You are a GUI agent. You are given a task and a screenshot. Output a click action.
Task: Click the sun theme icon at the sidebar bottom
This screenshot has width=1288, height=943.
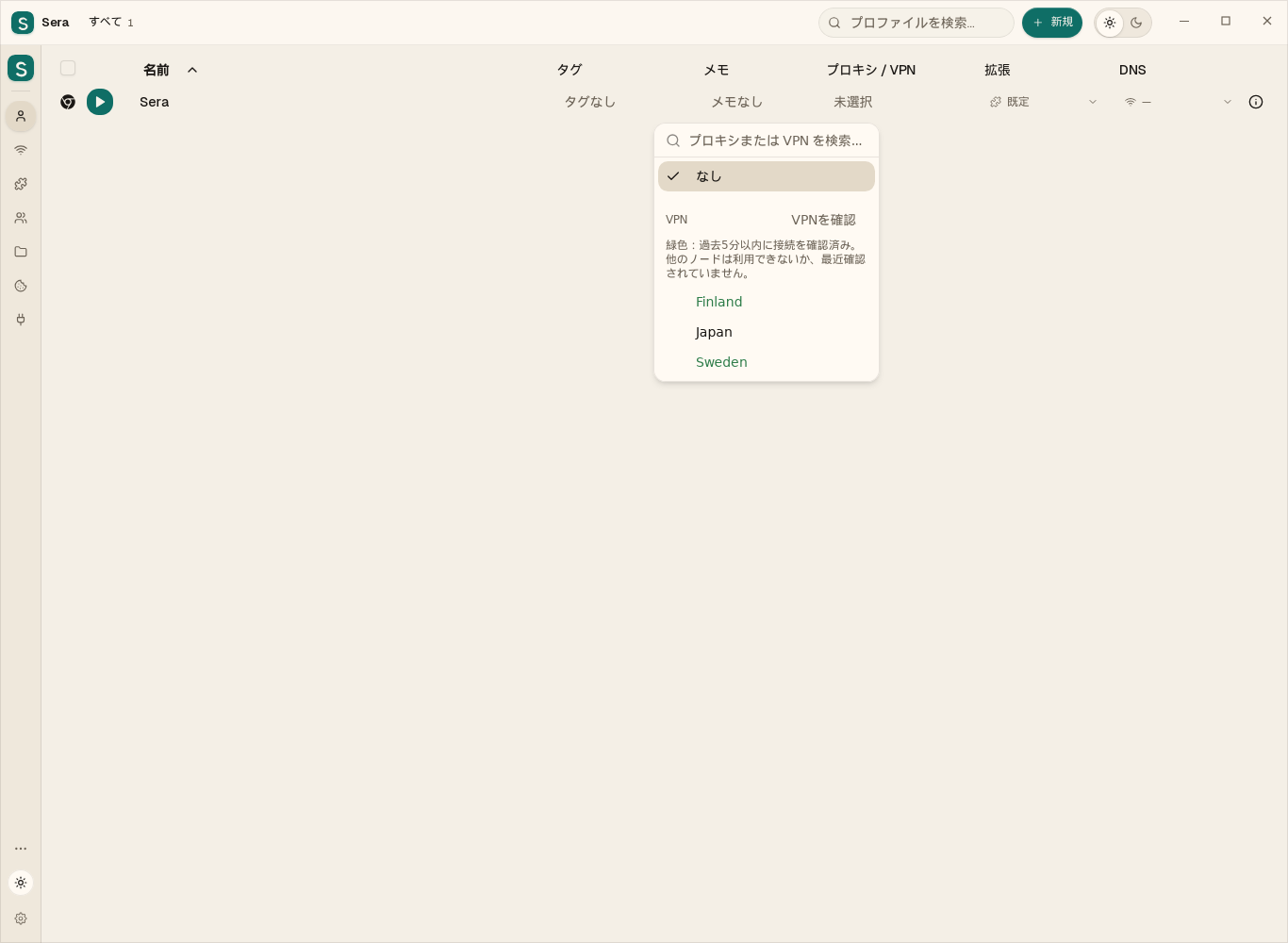pos(21,883)
